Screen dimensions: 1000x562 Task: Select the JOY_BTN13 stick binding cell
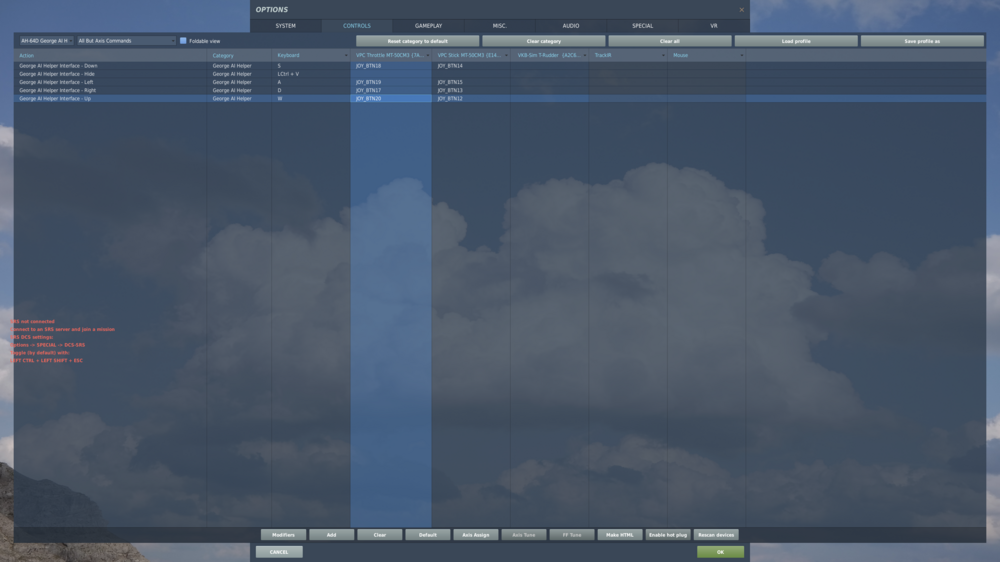pyautogui.click(x=471, y=91)
